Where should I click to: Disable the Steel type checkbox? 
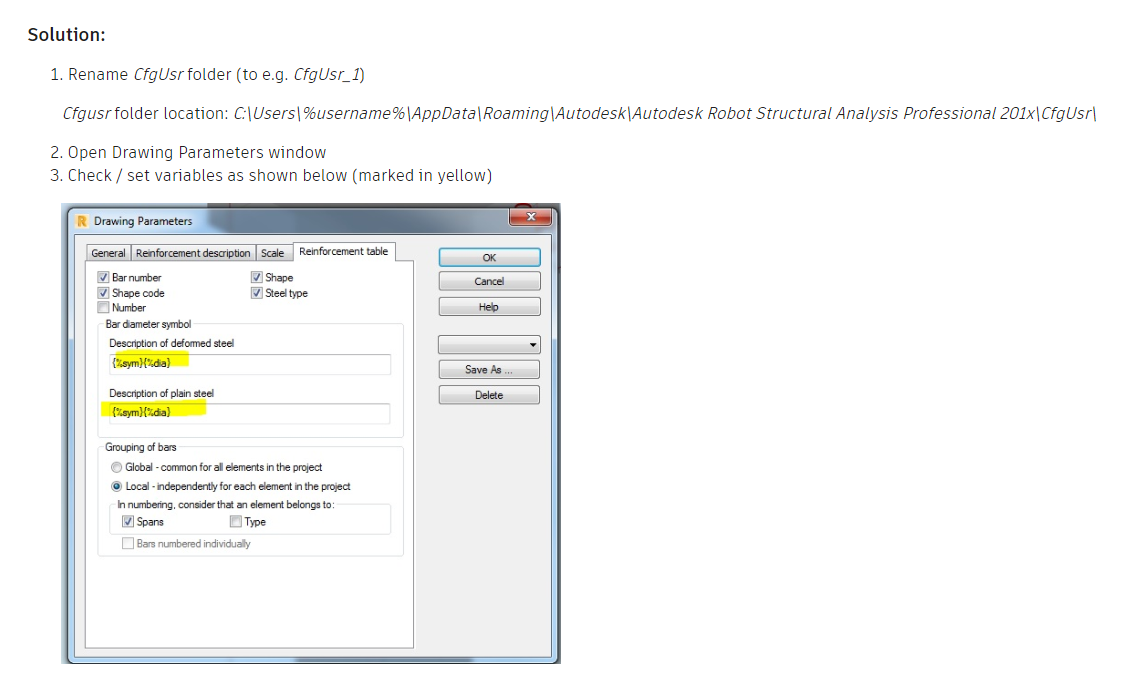point(257,293)
